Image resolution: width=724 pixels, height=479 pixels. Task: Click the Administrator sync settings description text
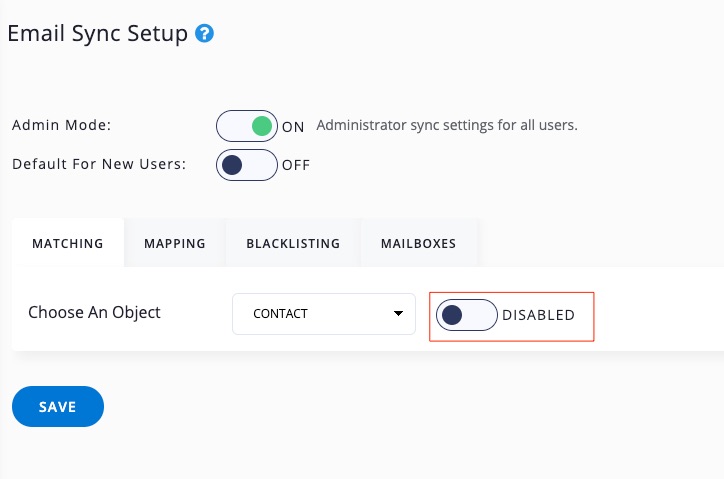point(447,126)
